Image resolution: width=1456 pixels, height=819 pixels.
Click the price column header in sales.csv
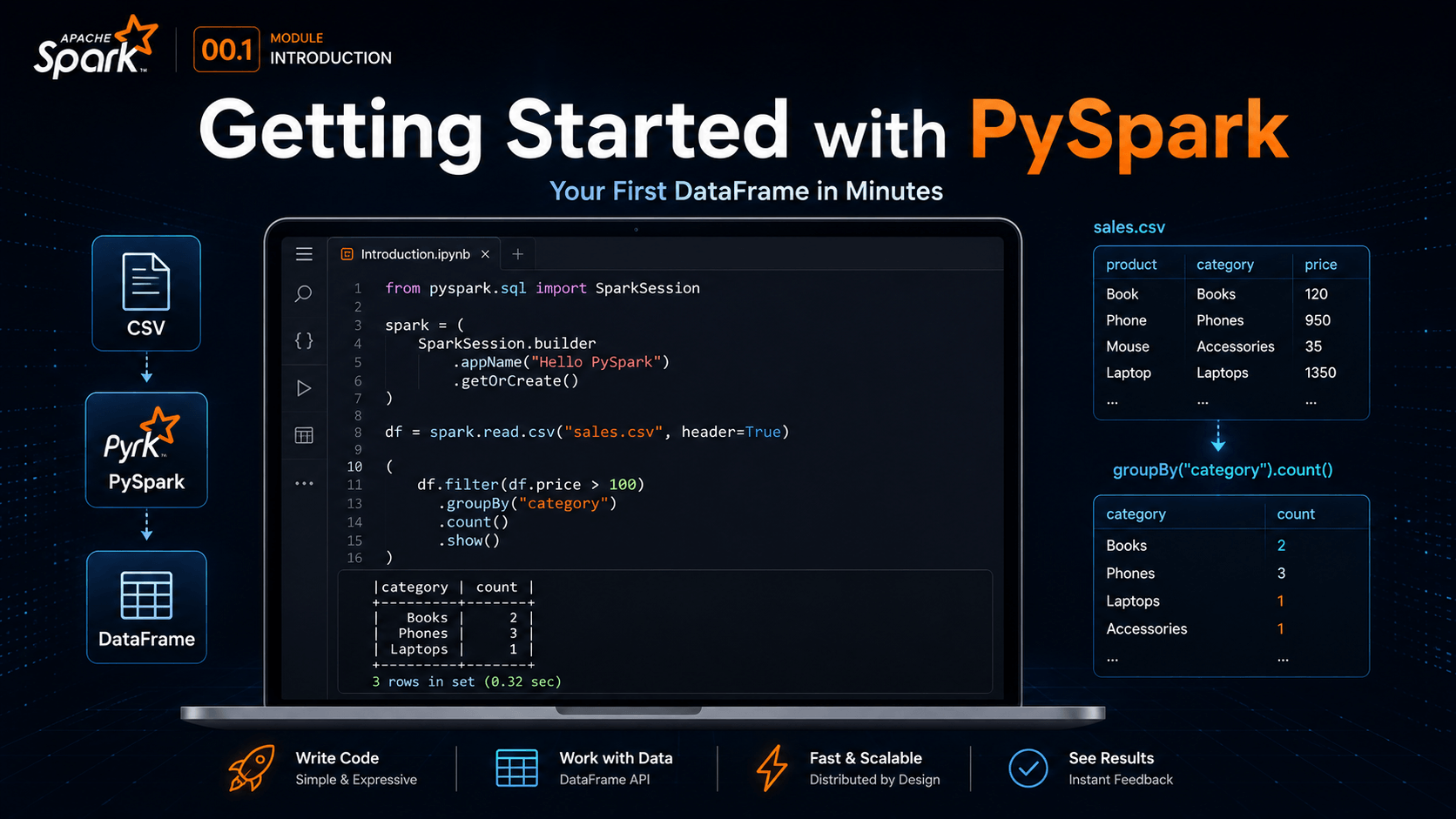(x=1320, y=265)
